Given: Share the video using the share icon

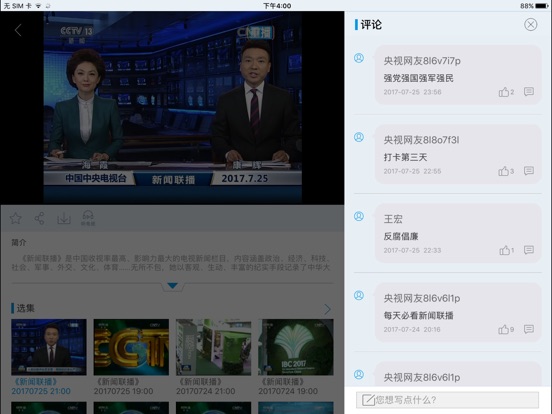Looking at the screenshot, I should tap(39, 218).
